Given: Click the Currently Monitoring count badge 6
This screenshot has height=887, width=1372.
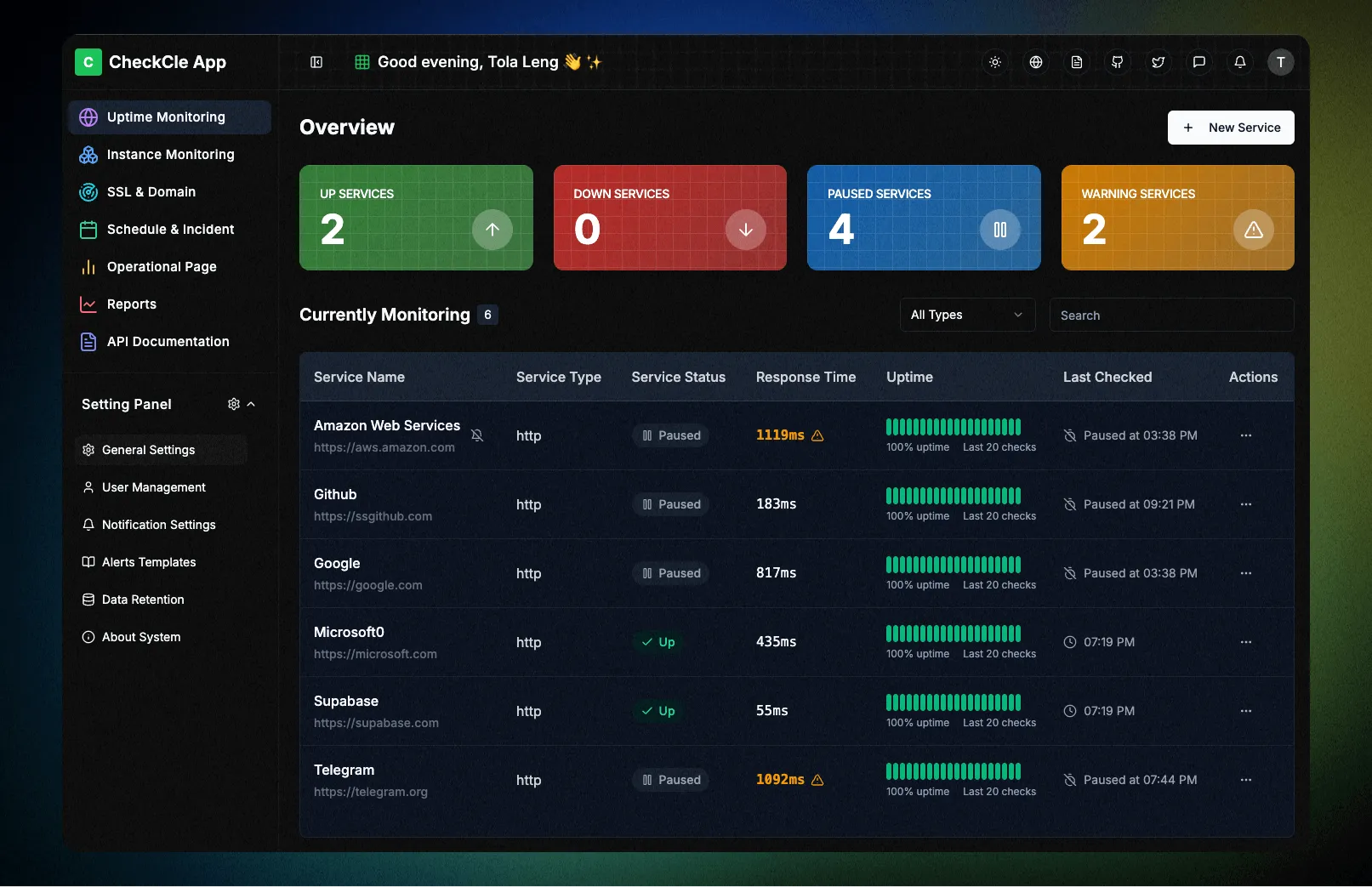Looking at the screenshot, I should 487,315.
